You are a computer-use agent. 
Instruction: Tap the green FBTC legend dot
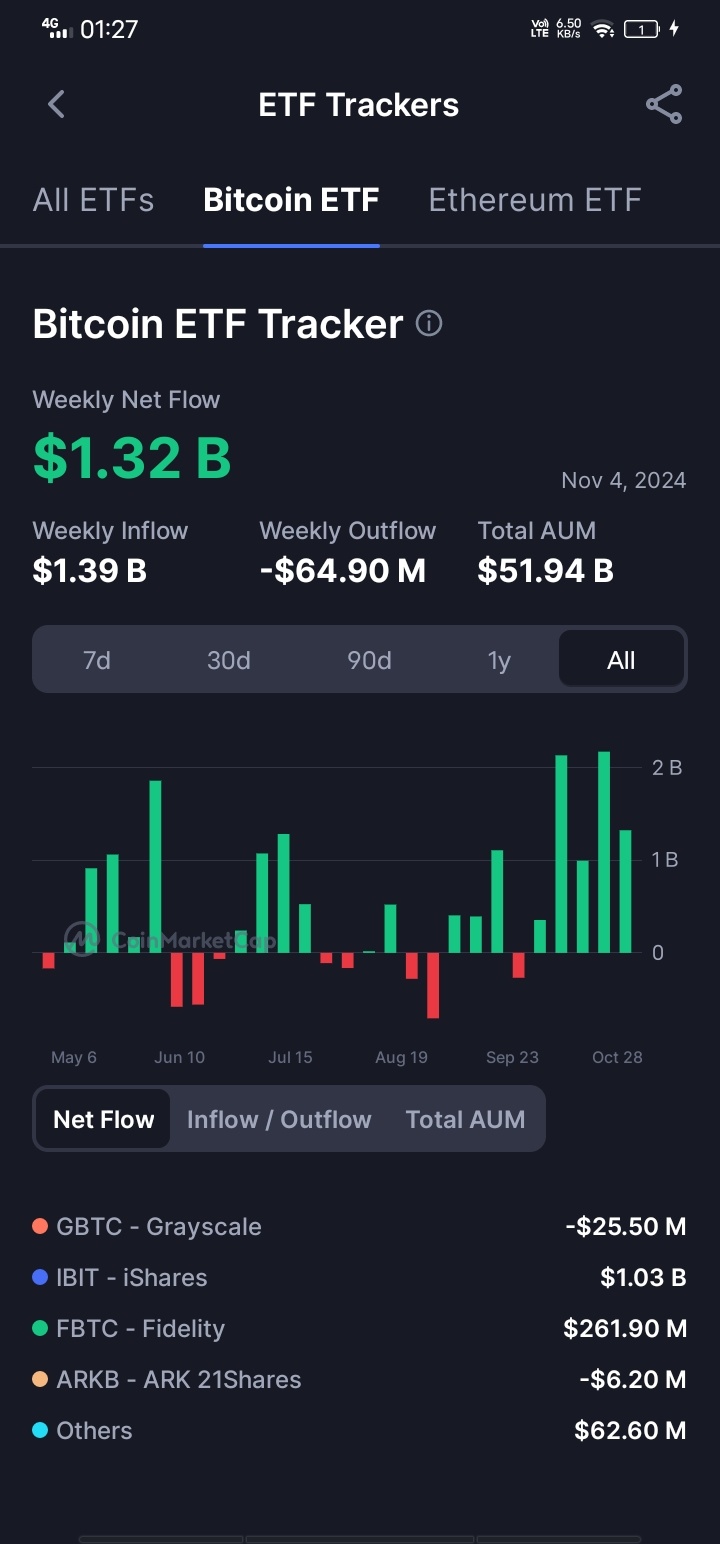pos(40,1328)
